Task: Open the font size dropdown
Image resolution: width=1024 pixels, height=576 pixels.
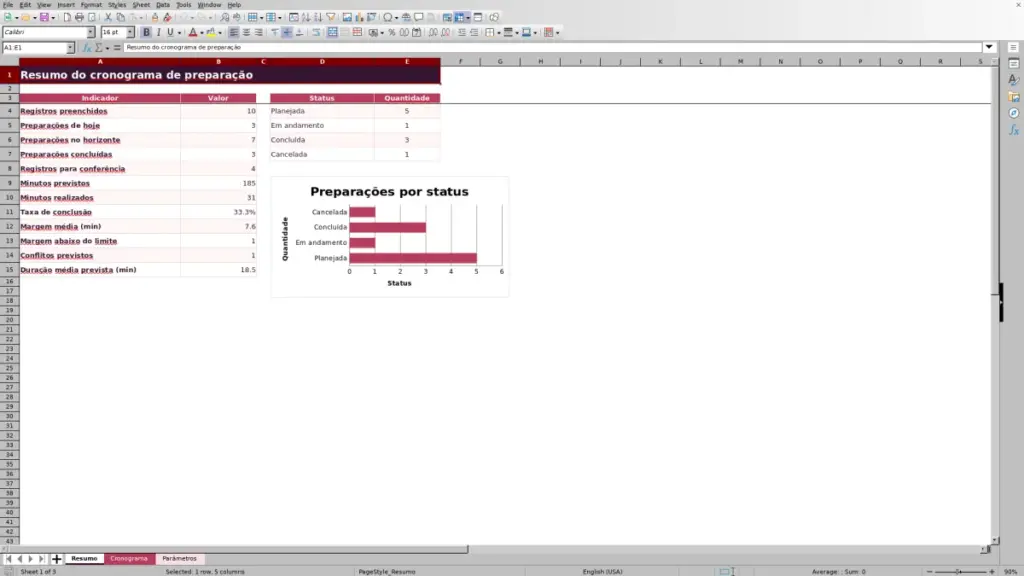Action: click(x=130, y=32)
